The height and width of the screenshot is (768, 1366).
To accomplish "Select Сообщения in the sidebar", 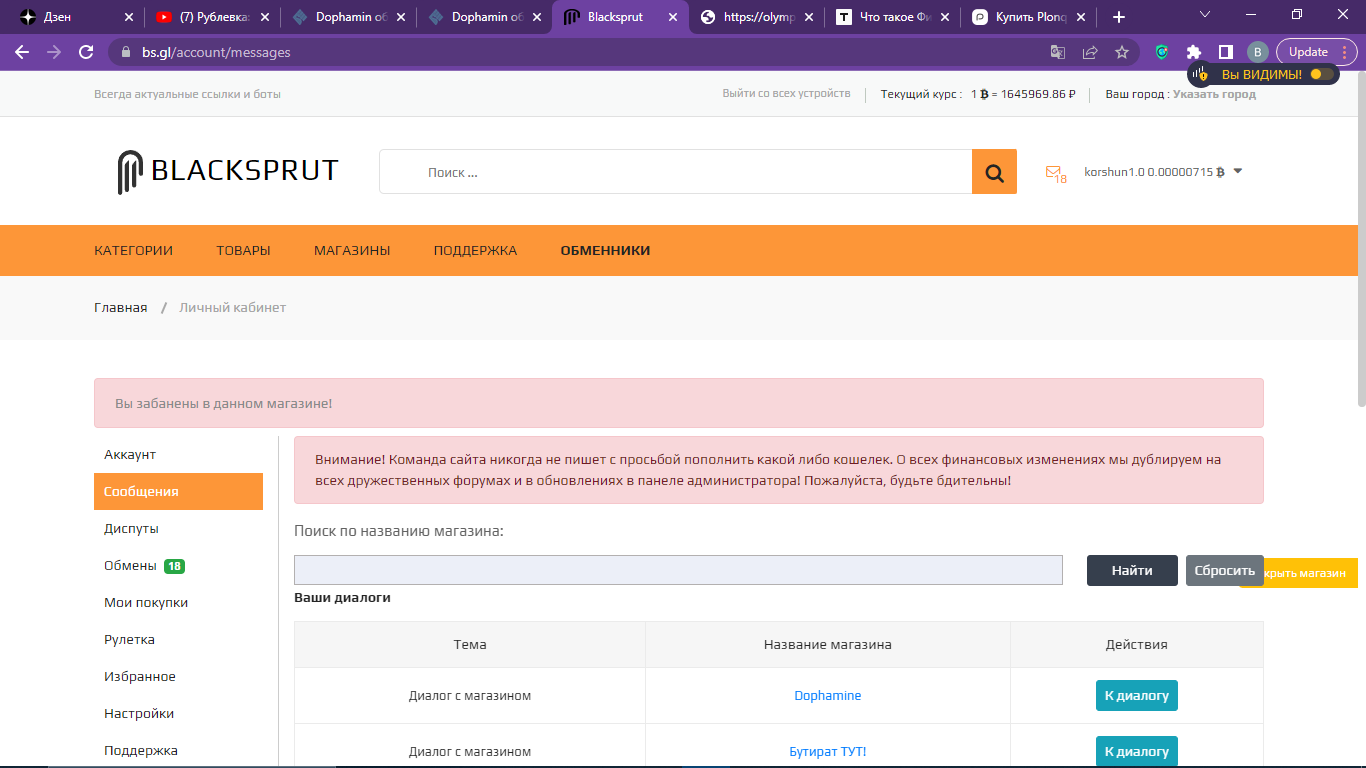I will click(x=178, y=492).
